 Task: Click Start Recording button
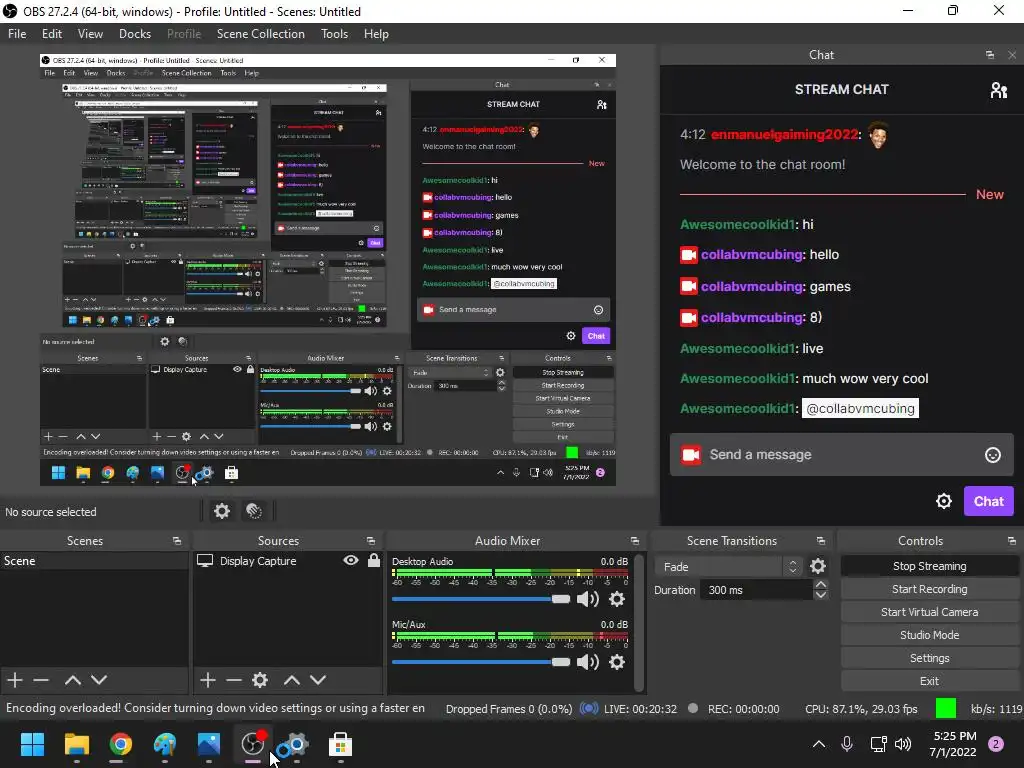(x=929, y=589)
